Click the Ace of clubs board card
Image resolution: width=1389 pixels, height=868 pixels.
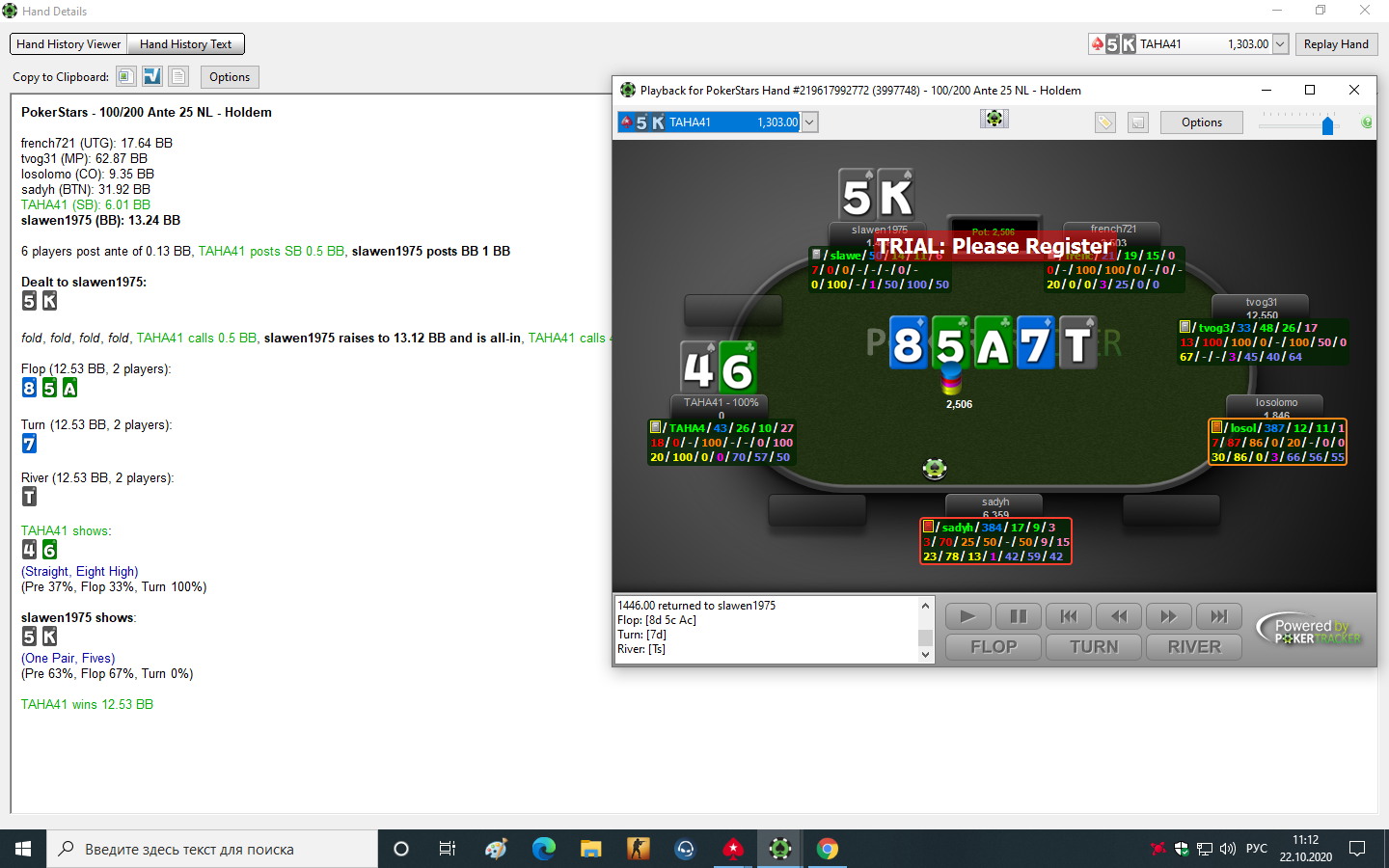coord(994,342)
